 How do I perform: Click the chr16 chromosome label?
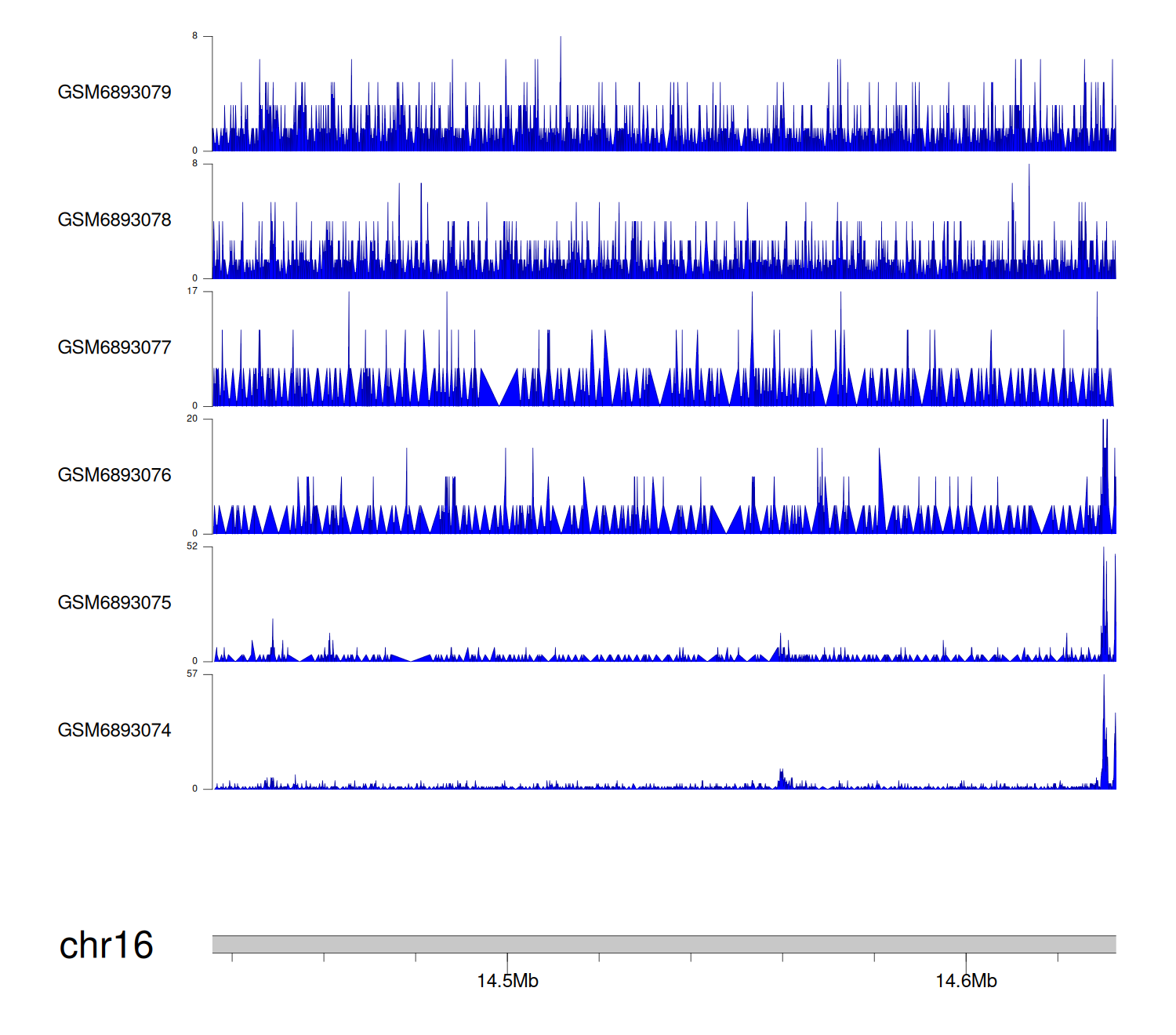tap(106, 946)
